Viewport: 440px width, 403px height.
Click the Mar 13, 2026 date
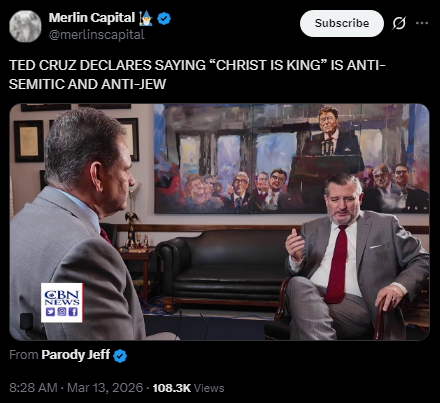pyautogui.click(x=105, y=388)
